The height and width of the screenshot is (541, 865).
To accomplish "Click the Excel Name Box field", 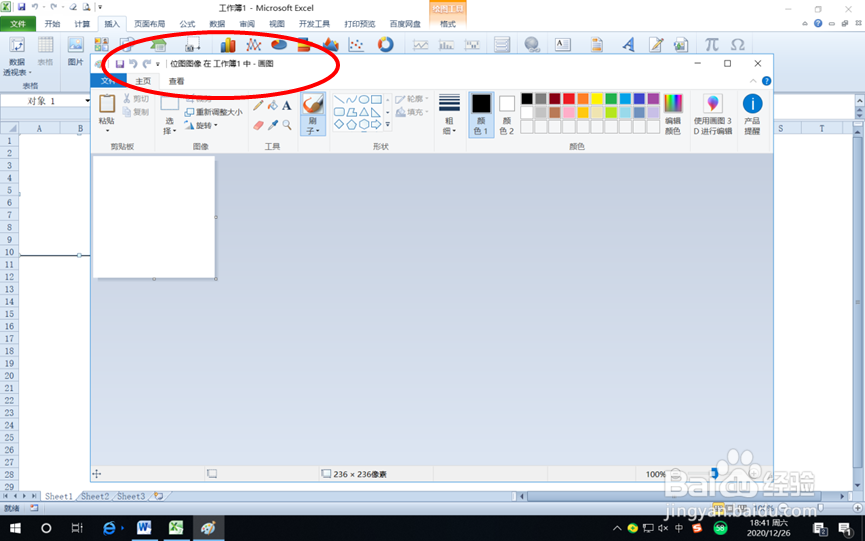I will [42, 100].
